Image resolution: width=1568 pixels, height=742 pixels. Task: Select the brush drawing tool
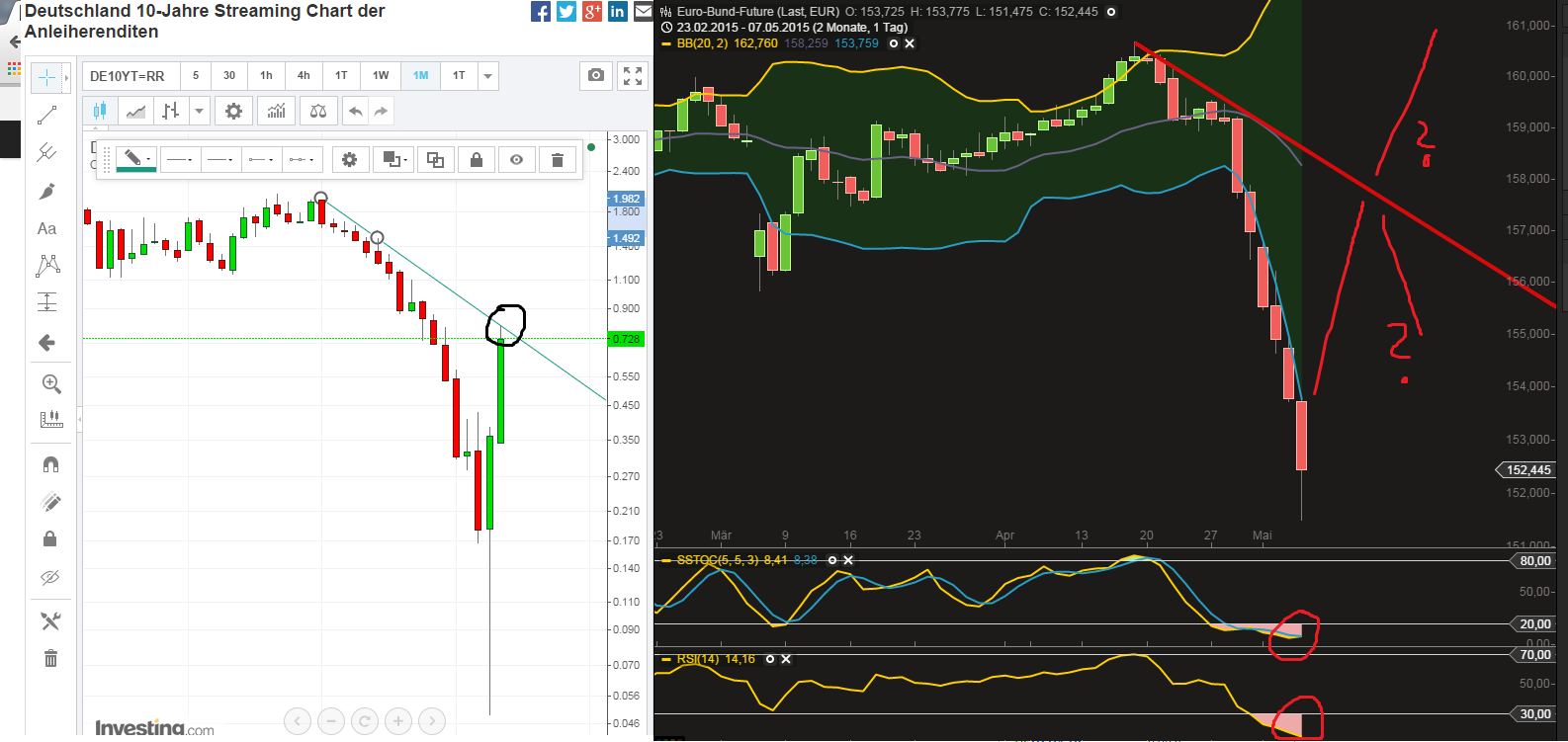46,191
